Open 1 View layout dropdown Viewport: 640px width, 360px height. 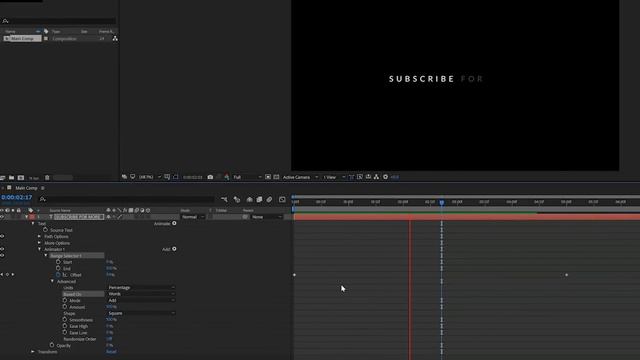click(x=334, y=177)
